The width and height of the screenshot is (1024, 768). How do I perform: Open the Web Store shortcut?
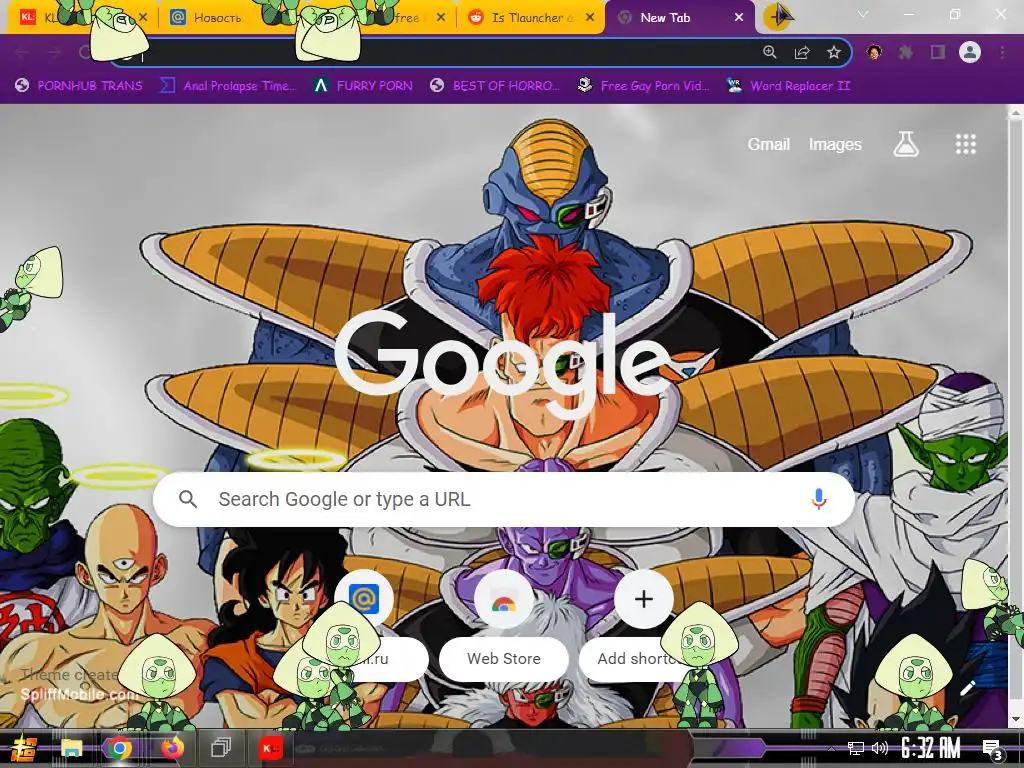(504, 624)
